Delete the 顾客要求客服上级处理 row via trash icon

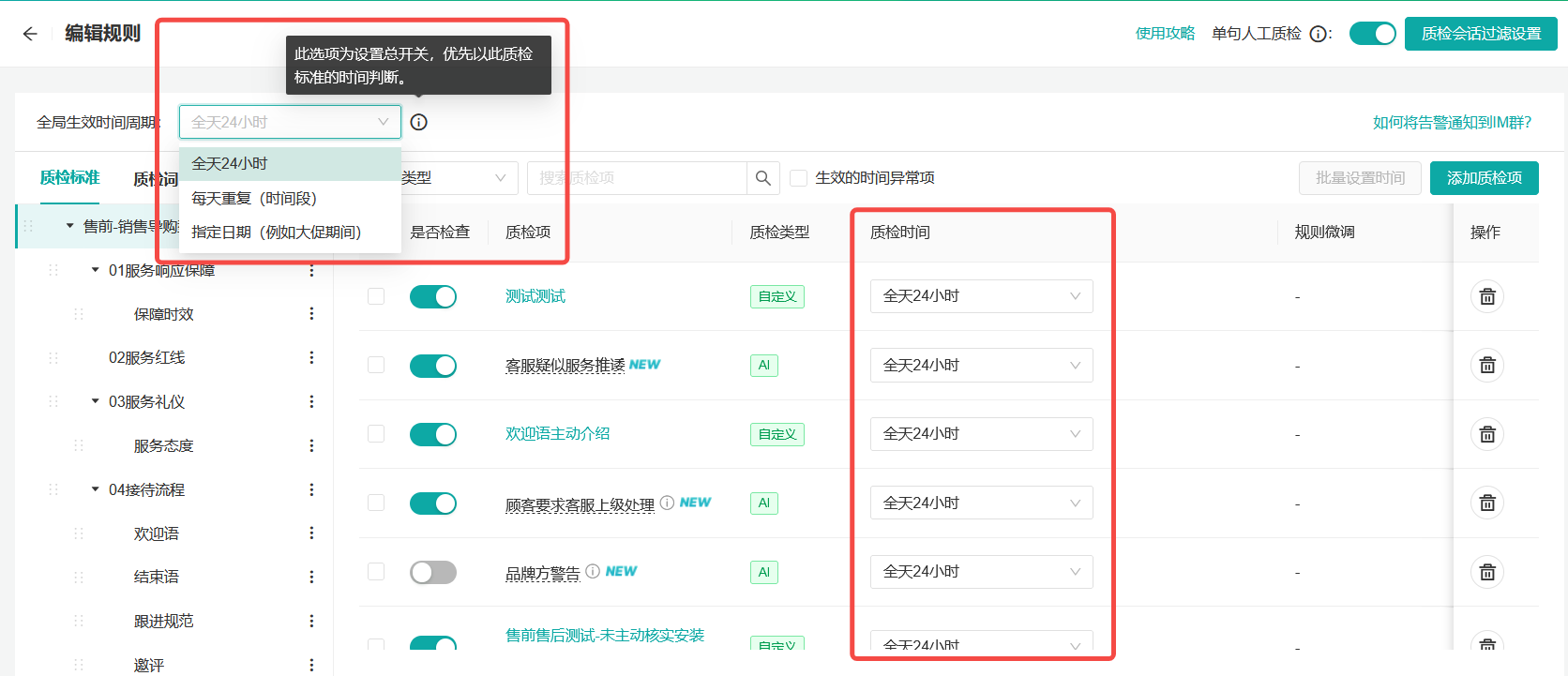(x=1487, y=503)
